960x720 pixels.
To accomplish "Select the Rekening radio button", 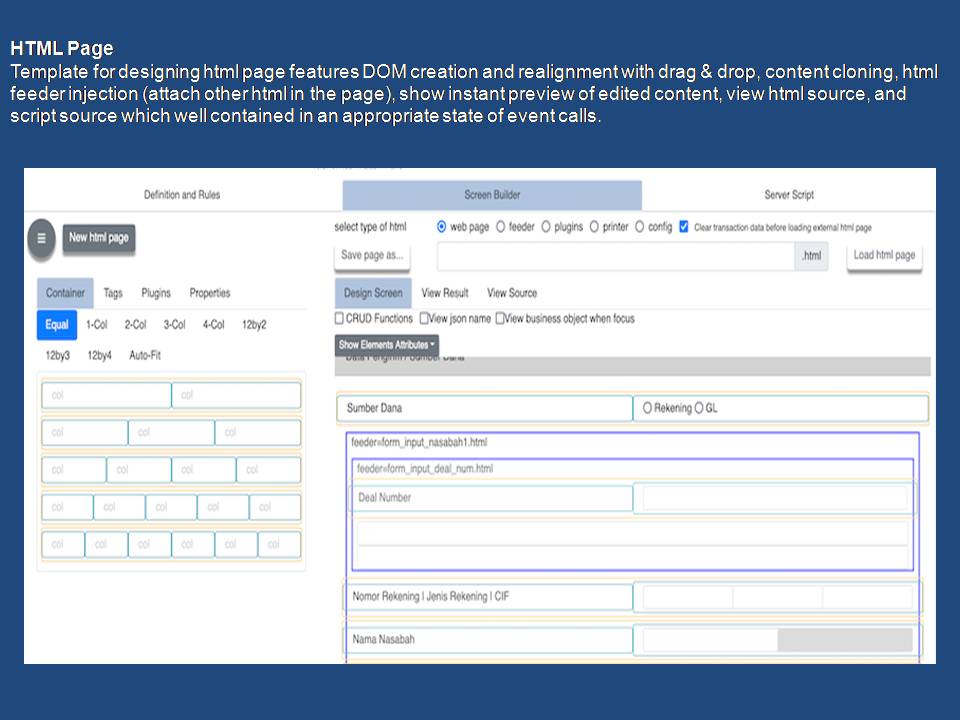I will coord(647,408).
